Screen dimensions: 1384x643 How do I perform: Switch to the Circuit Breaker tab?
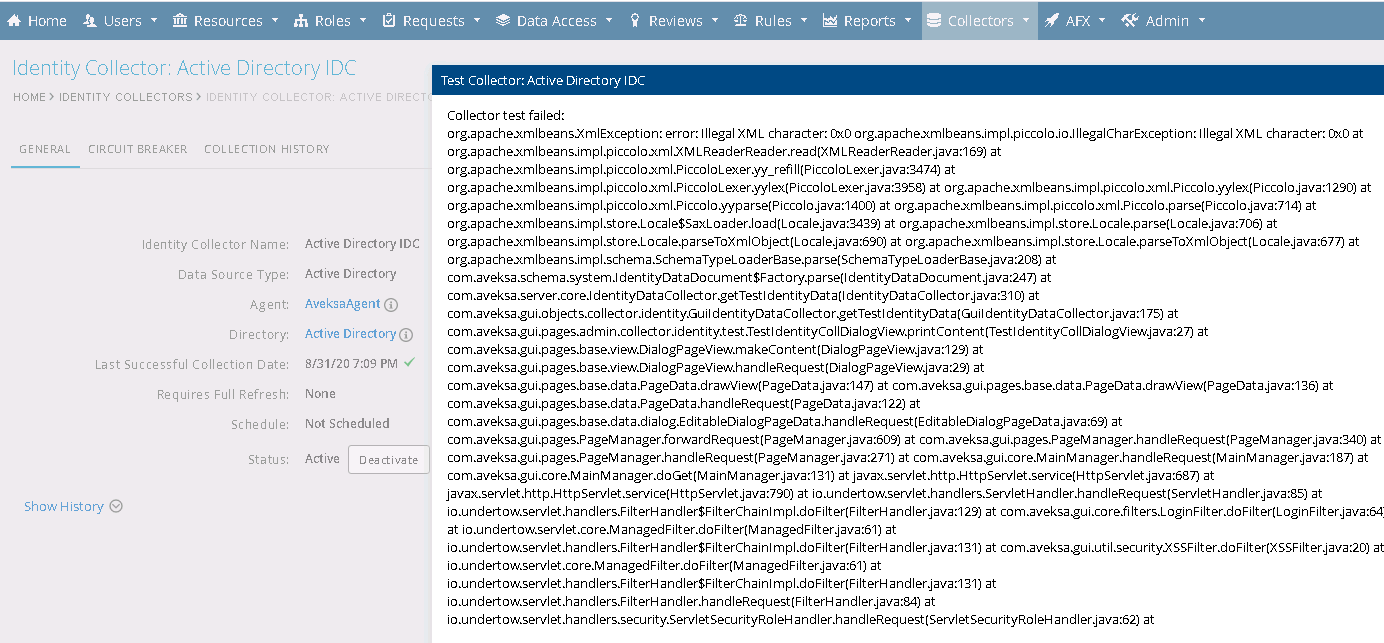[x=137, y=149]
